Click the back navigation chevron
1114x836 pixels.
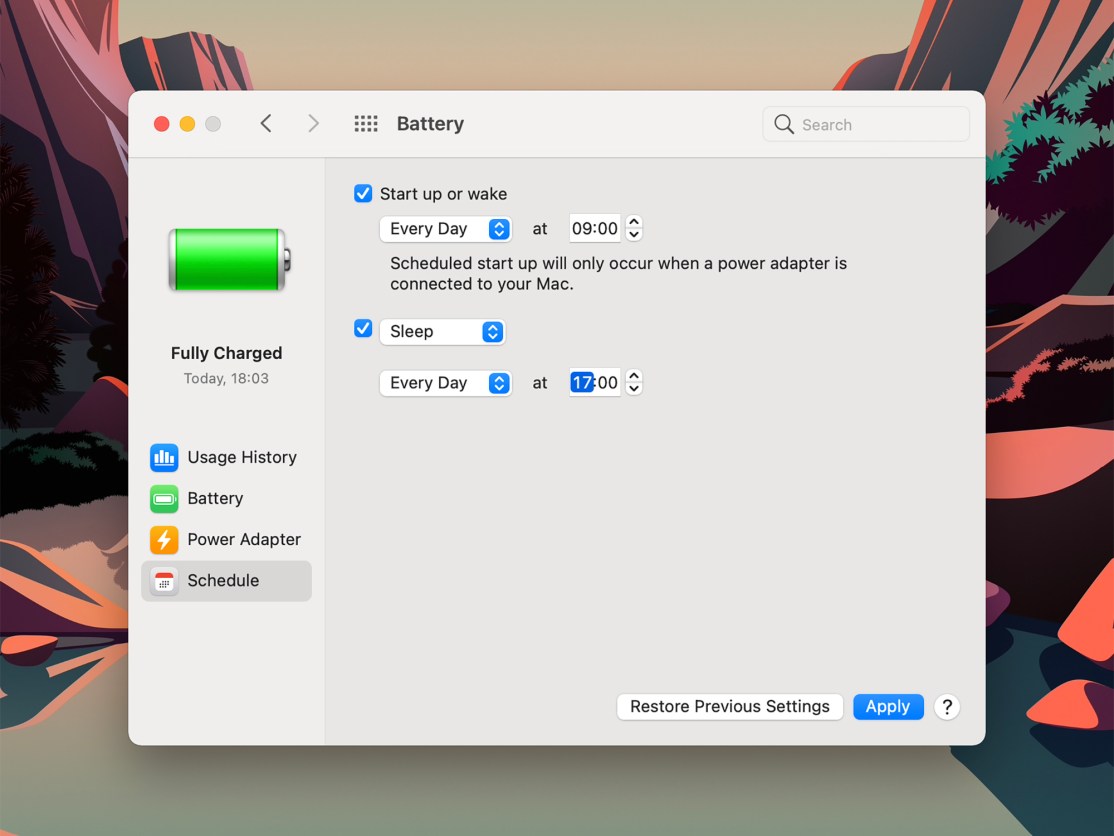[266, 123]
